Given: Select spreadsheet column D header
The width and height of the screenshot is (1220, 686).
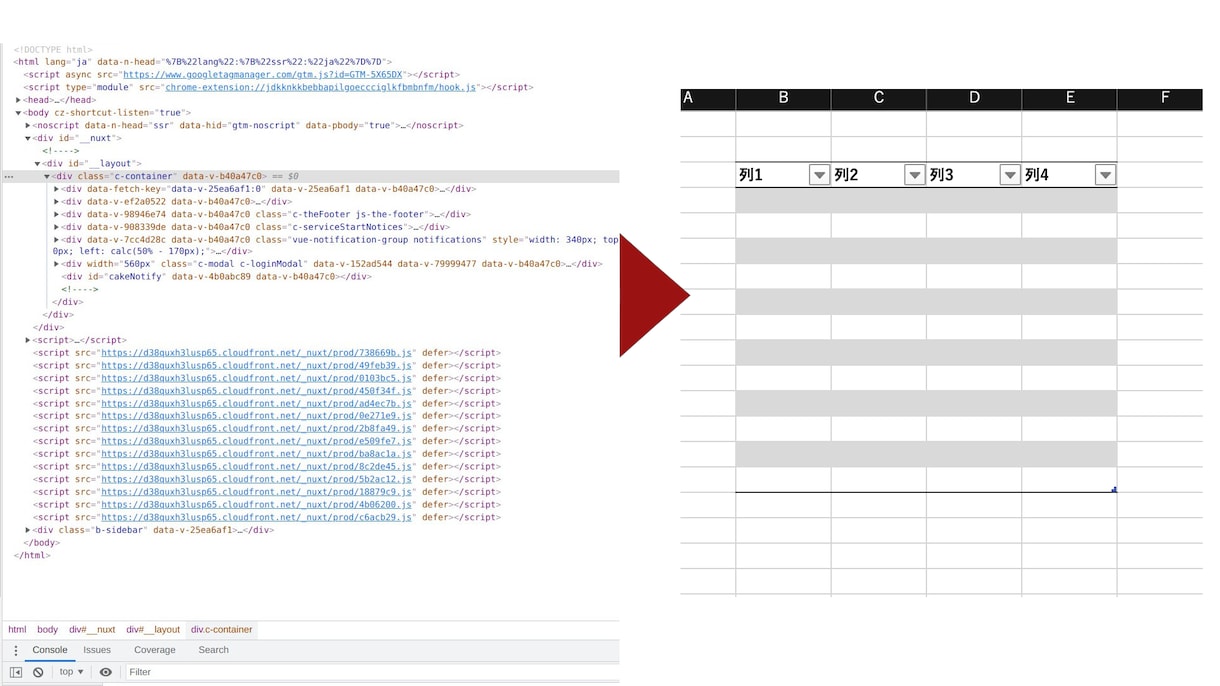Looking at the screenshot, I should (974, 98).
